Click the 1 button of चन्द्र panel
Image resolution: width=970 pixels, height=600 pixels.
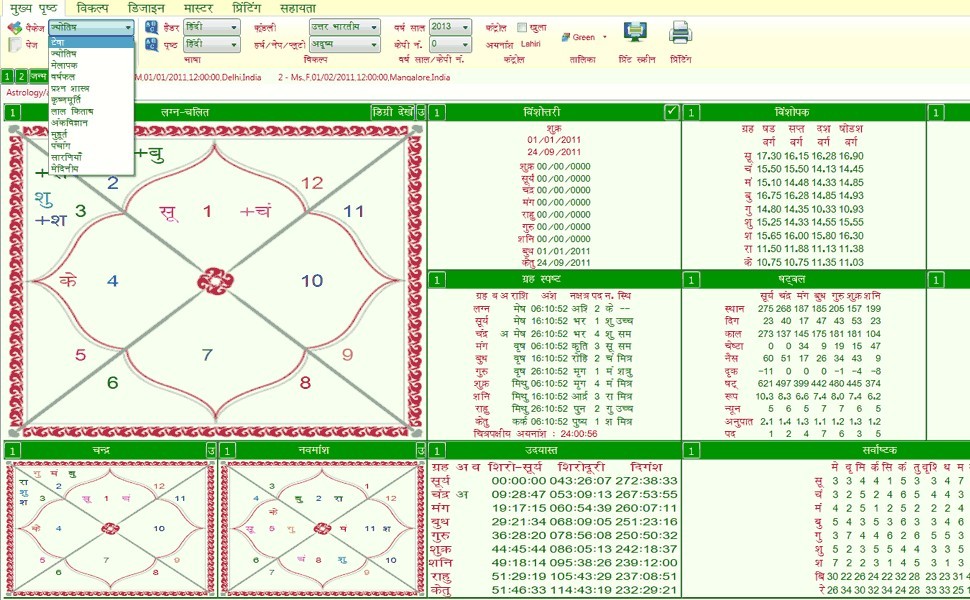[x=12, y=450]
